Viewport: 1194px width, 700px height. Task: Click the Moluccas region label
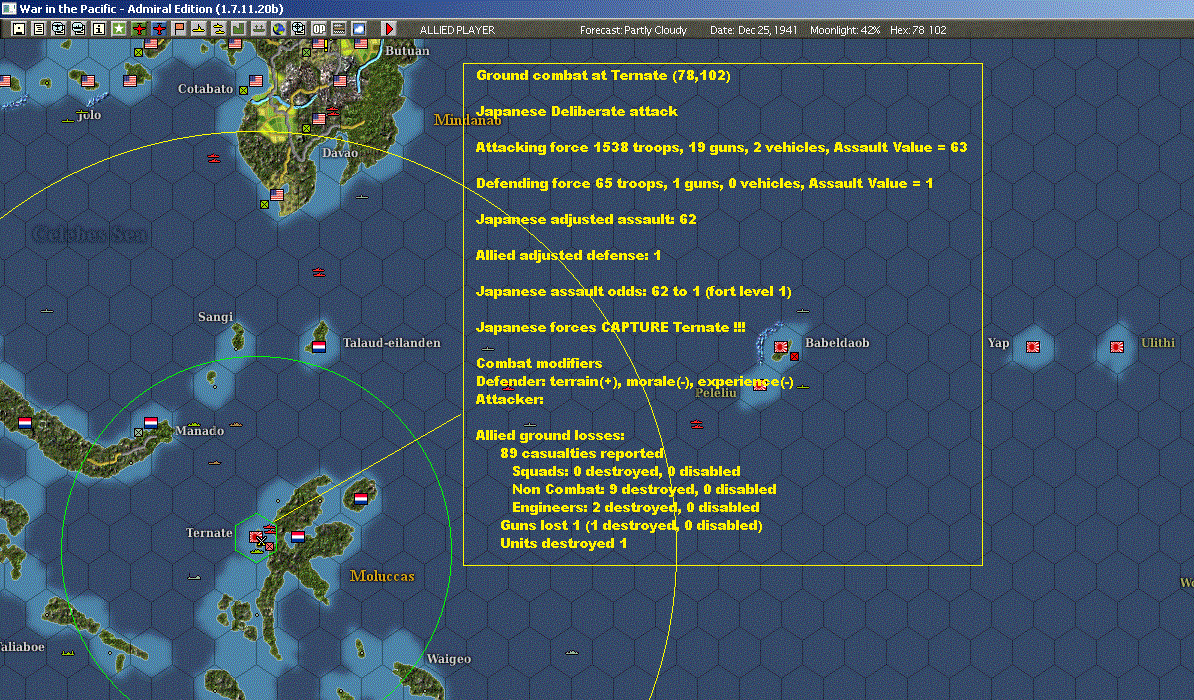point(382,576)
